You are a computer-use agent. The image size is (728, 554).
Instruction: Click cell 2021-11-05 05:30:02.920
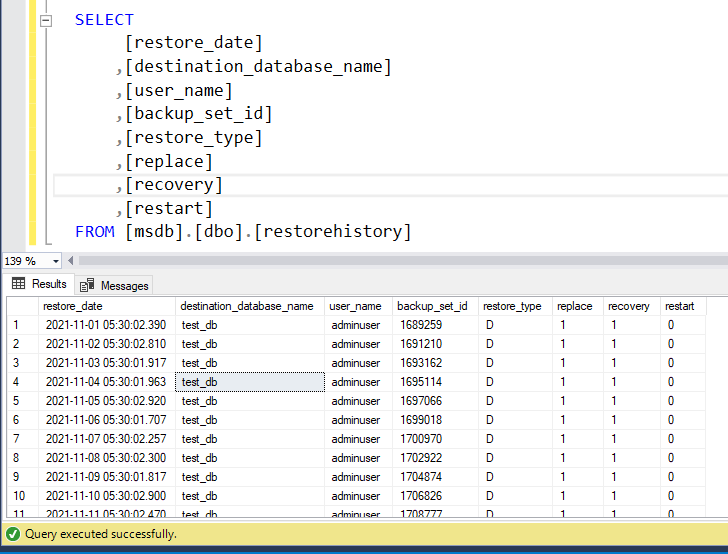click(106, 401)
